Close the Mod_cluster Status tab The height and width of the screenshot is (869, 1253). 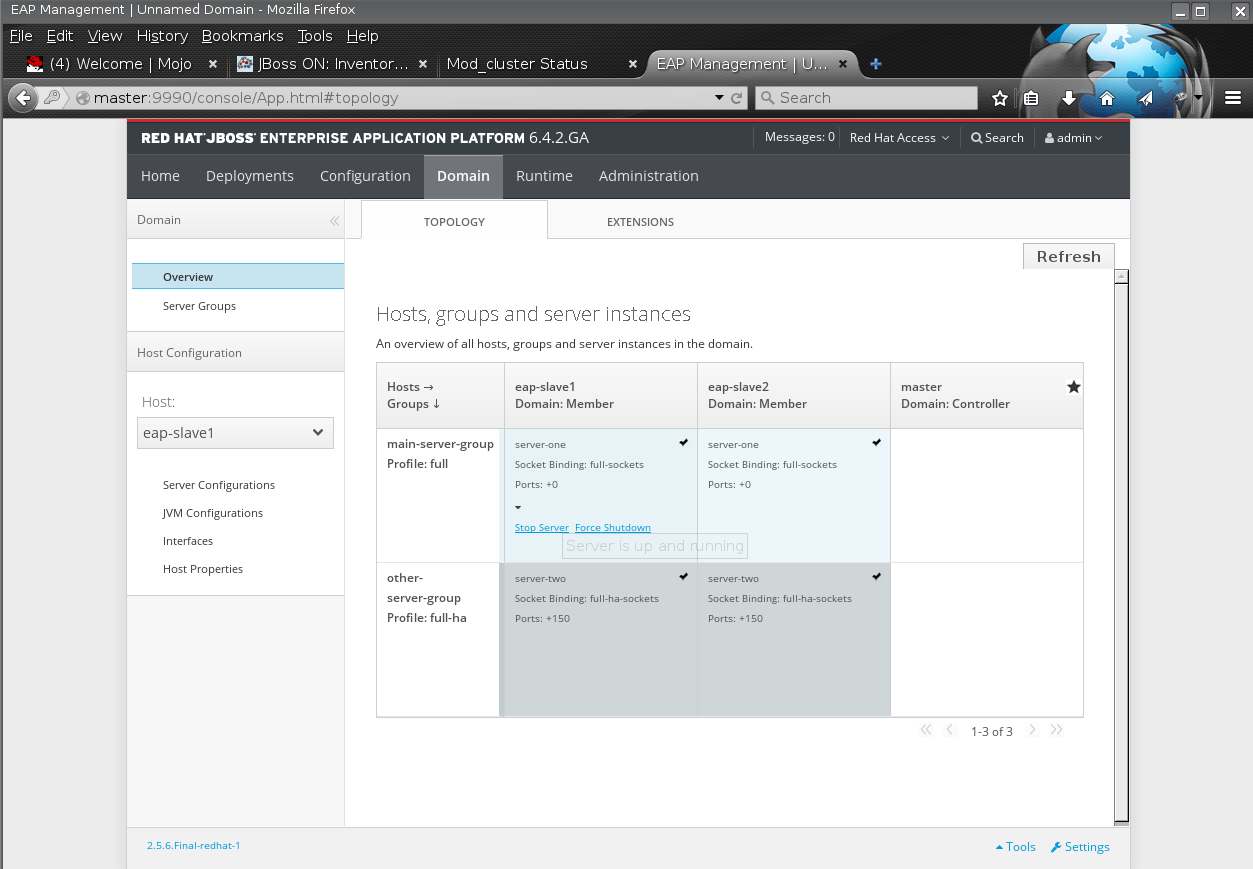(633, 64)
